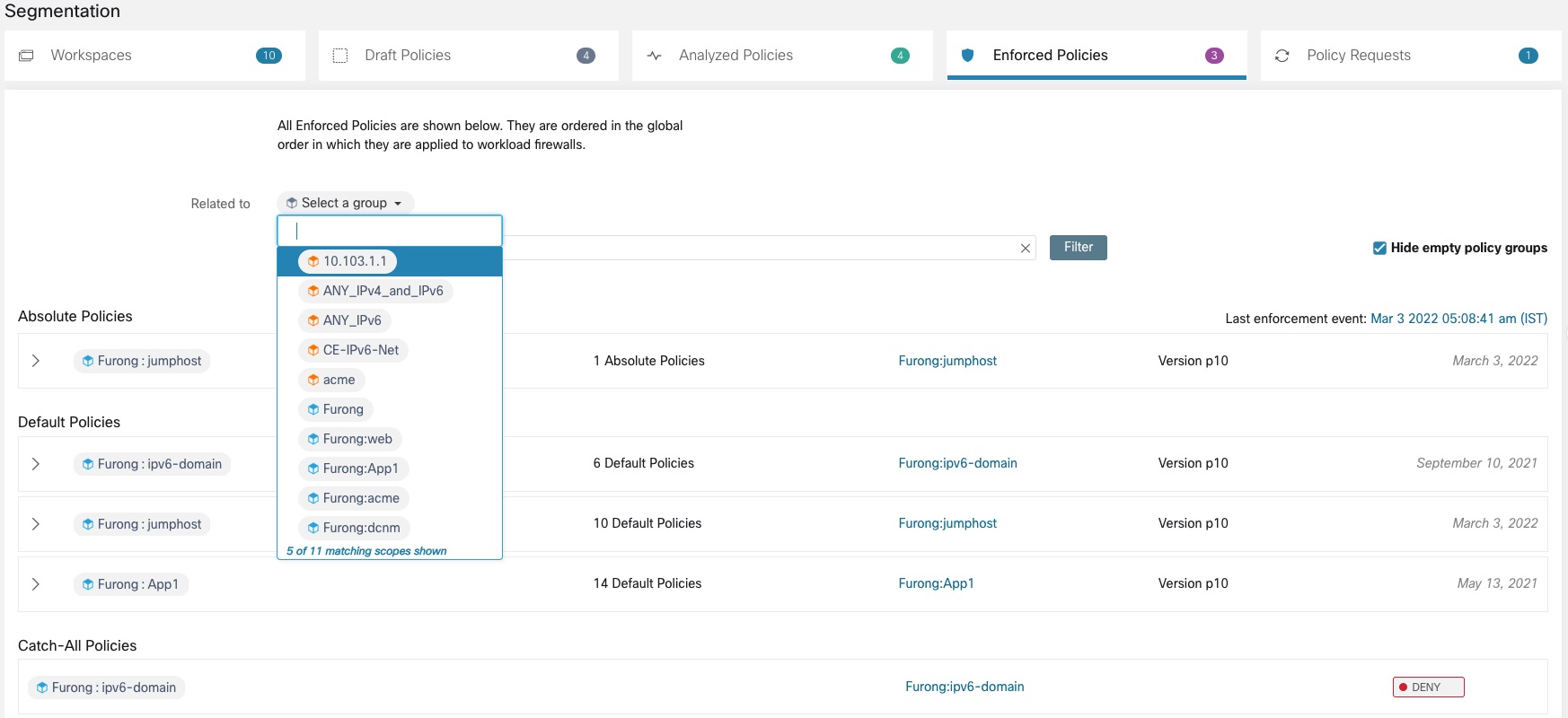Toggle Hide empty policy groups checkbox
The width and height of the screenshot is (1568, 718).
point(1379,248)
